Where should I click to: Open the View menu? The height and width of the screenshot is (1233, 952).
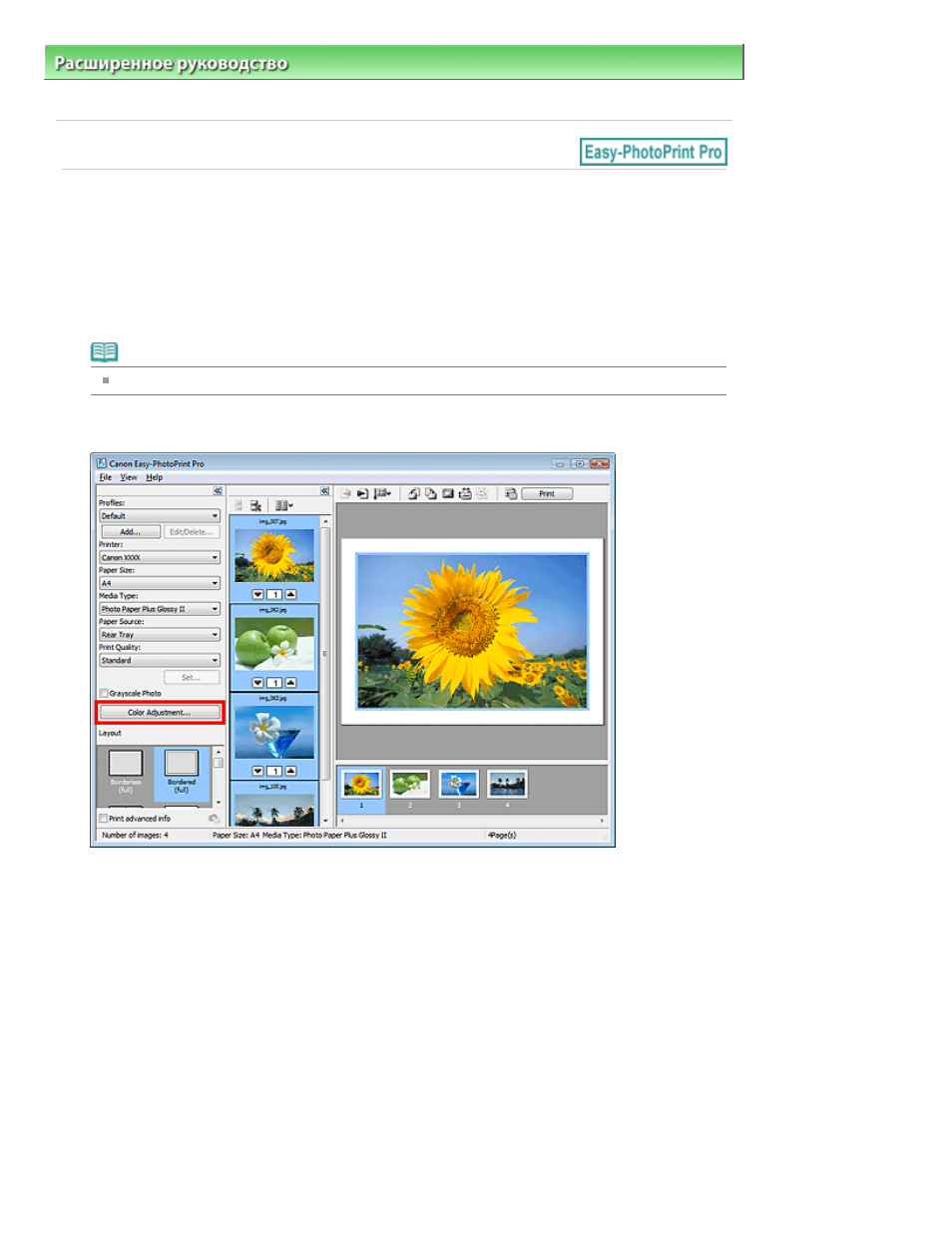coord(129,477)
